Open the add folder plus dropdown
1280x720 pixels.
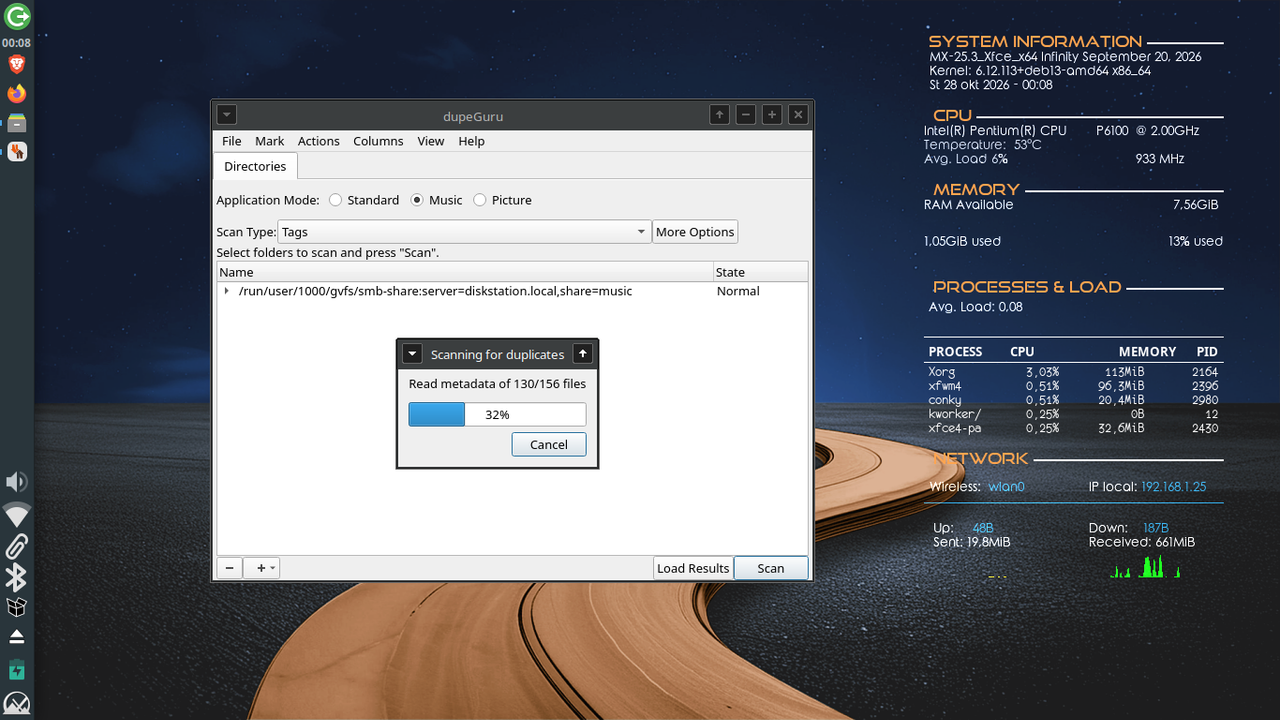coord(262,568)
